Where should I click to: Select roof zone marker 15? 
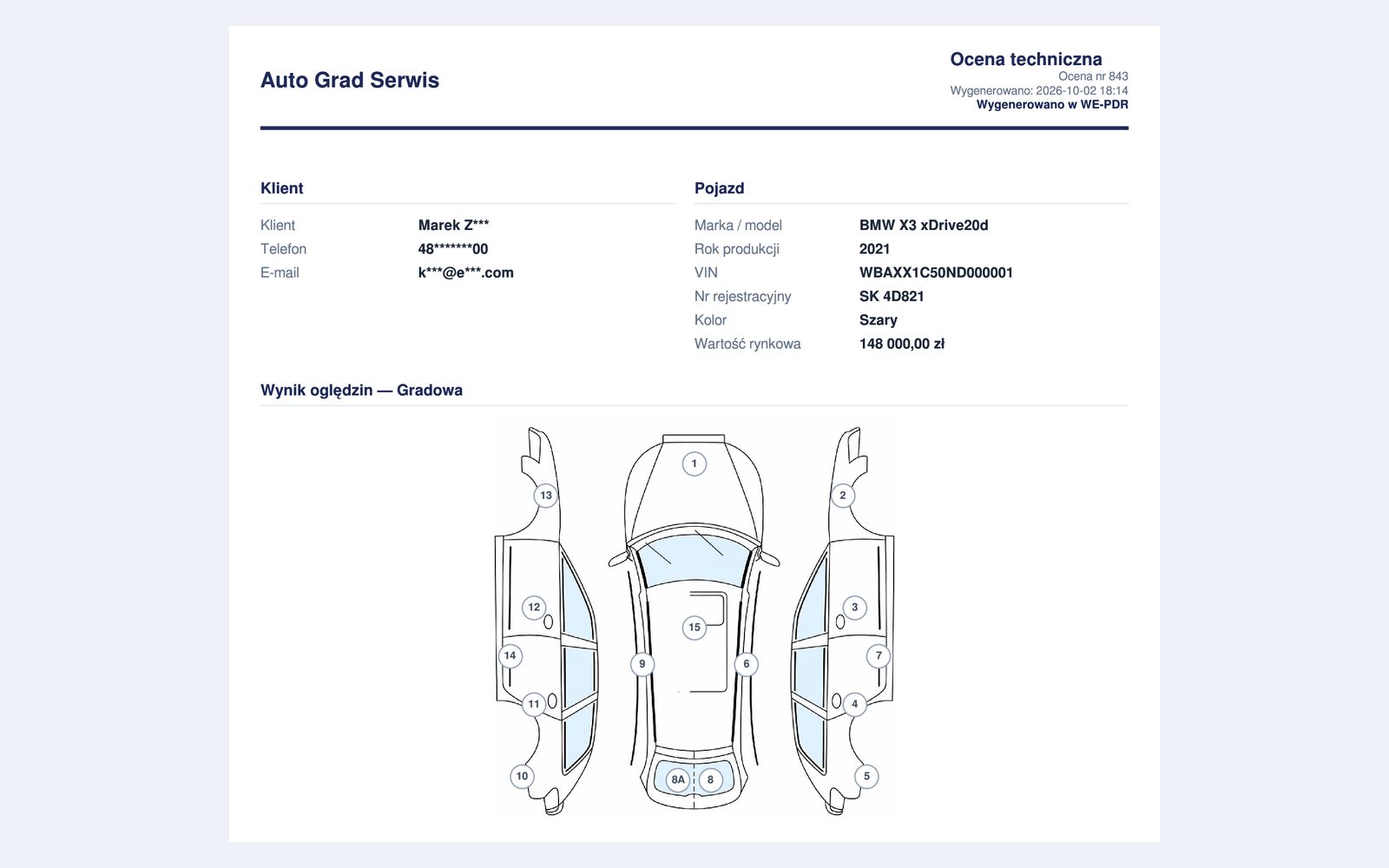coord(694,628)
